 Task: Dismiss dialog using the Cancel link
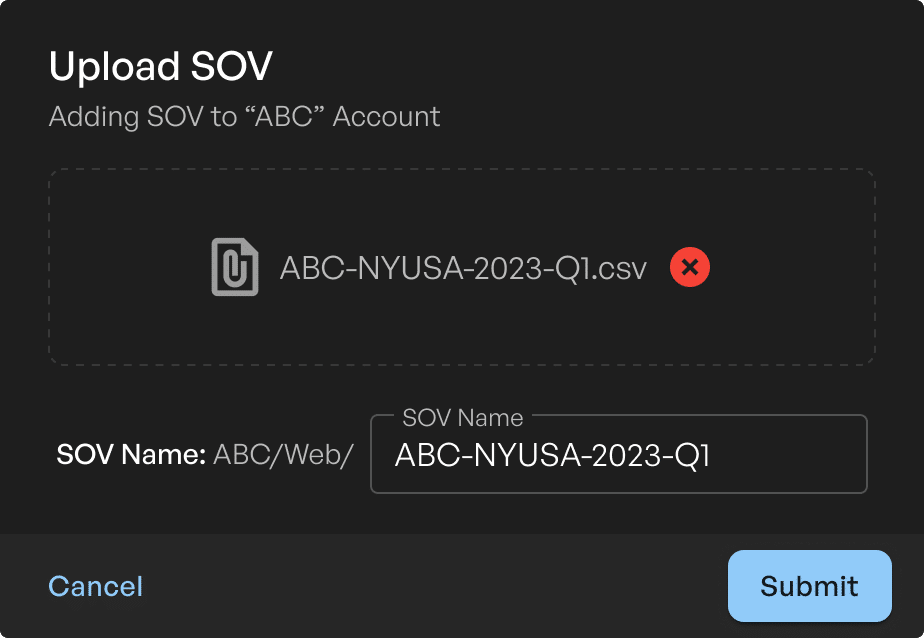coord(95,586)
